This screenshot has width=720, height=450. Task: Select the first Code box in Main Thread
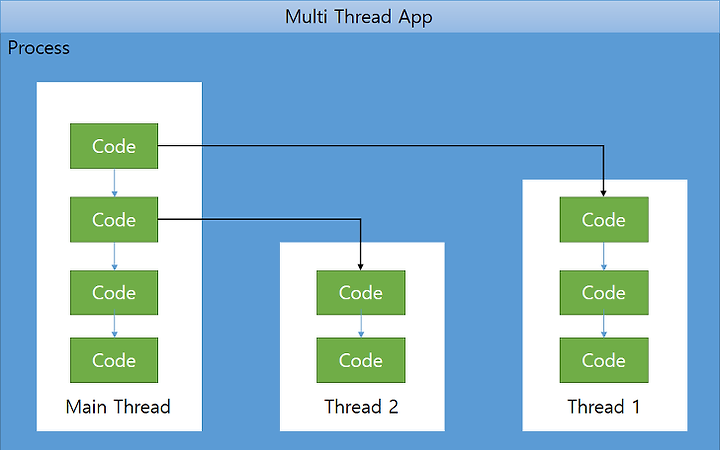[x=114, y=146]
